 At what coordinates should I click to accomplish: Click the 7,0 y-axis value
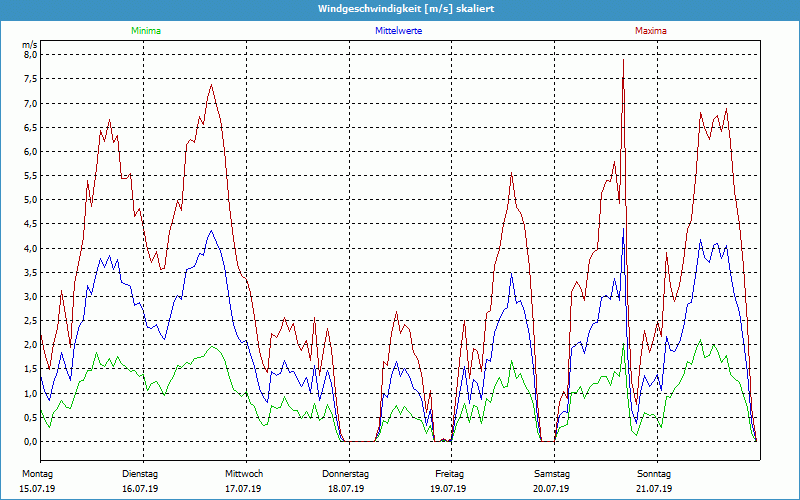31,103
